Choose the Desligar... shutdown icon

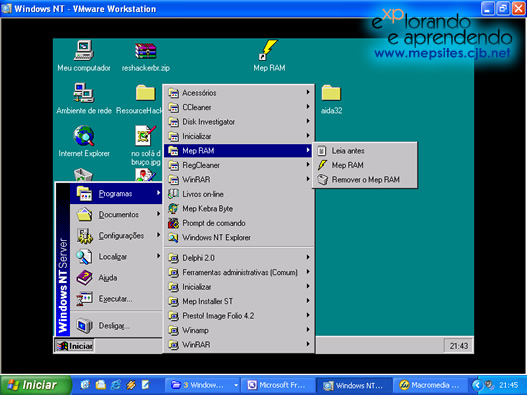(x=84, y=325)
